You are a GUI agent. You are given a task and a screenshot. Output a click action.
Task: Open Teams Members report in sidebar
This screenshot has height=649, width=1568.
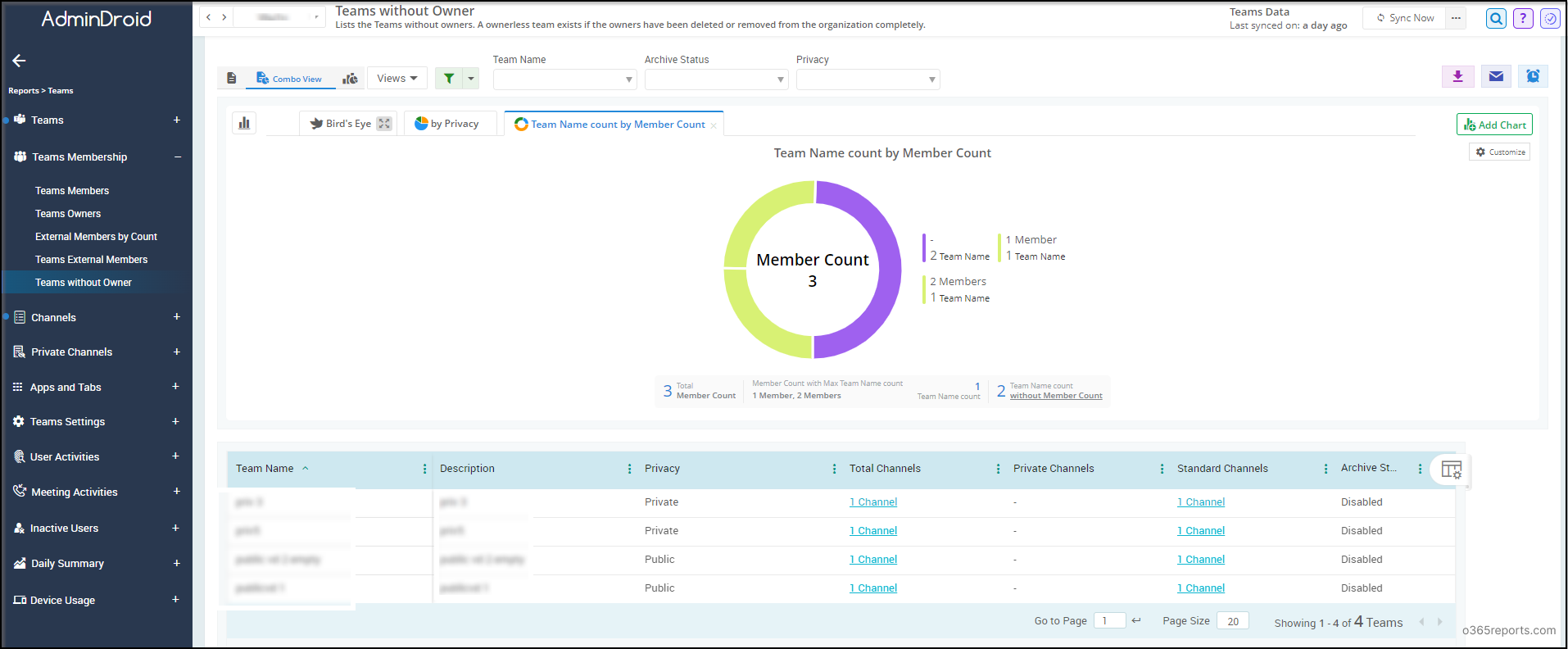click(x=72, y=190)
